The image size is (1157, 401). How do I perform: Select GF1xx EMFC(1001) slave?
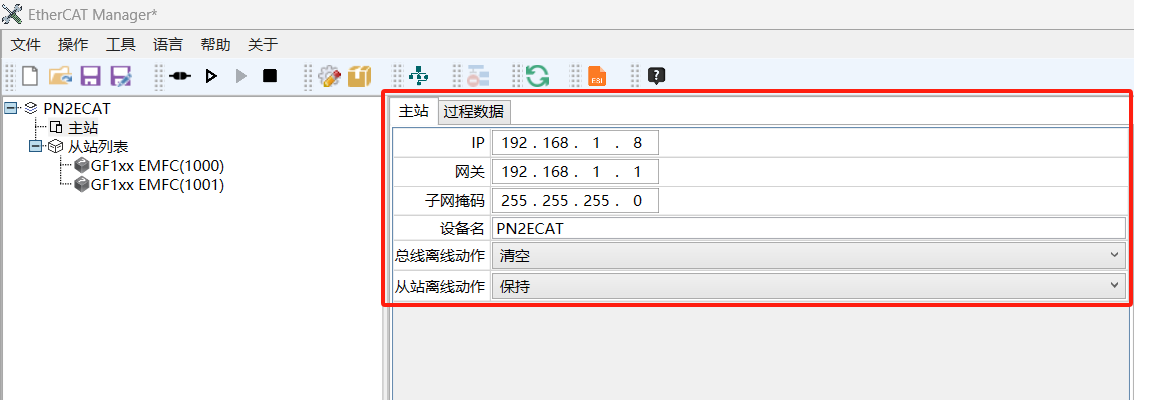[x=157, y=185]
